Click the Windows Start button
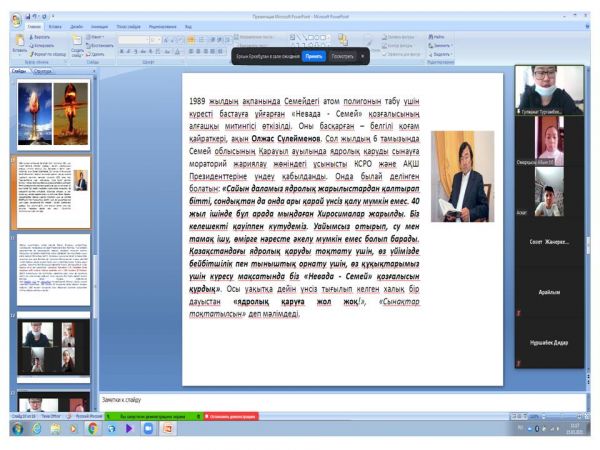Screen dimensions: 600x450 (16, 428)
